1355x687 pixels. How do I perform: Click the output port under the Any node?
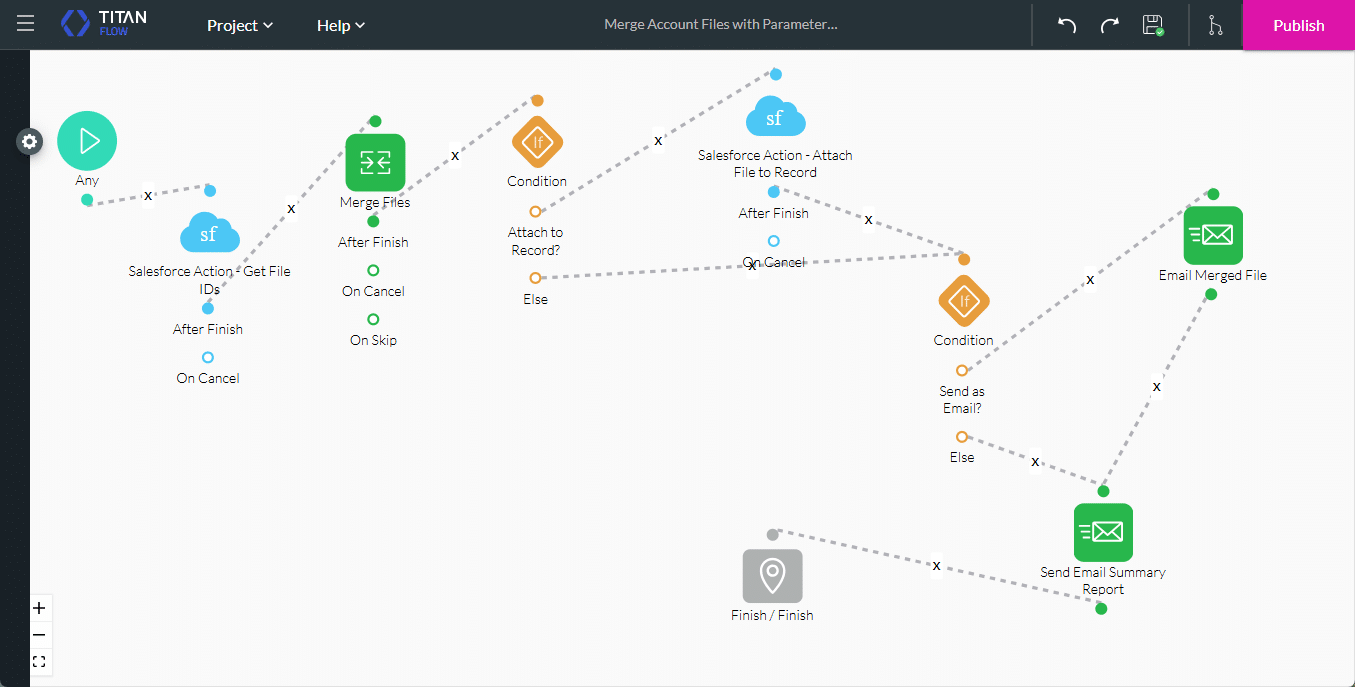(x=87, y=200)
